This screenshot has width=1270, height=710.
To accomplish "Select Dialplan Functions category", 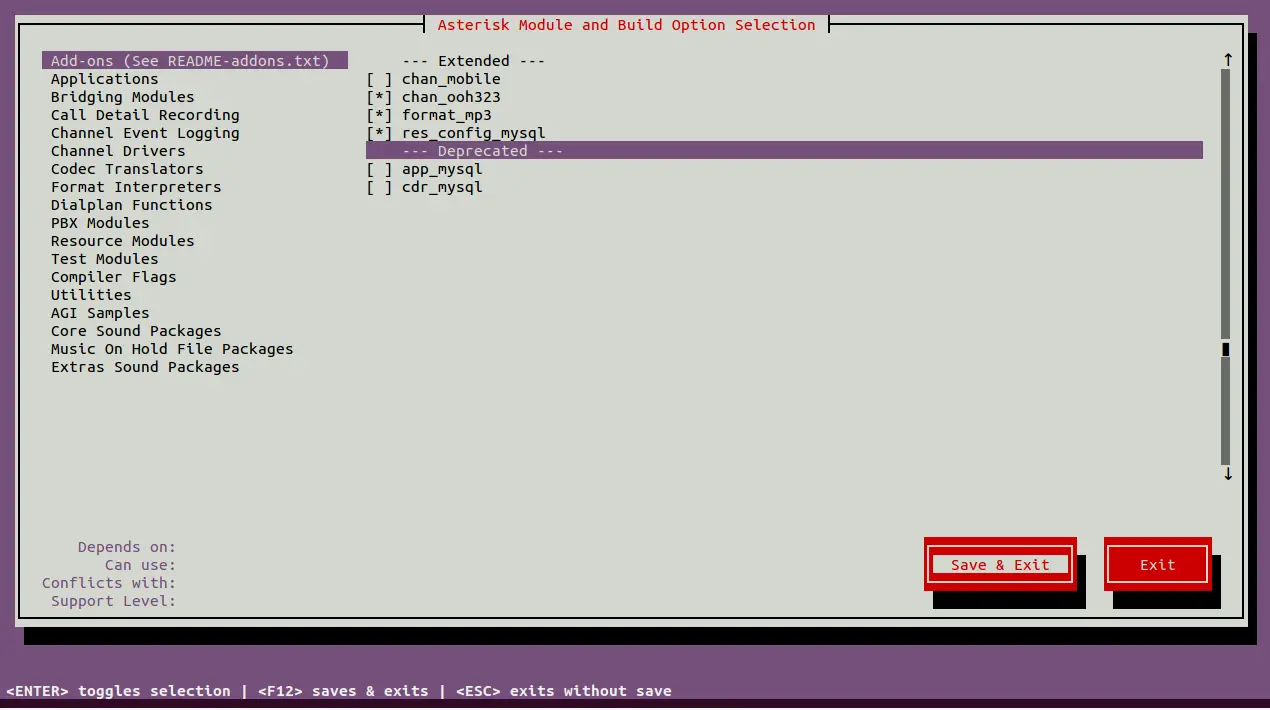I will click(131, 205).
